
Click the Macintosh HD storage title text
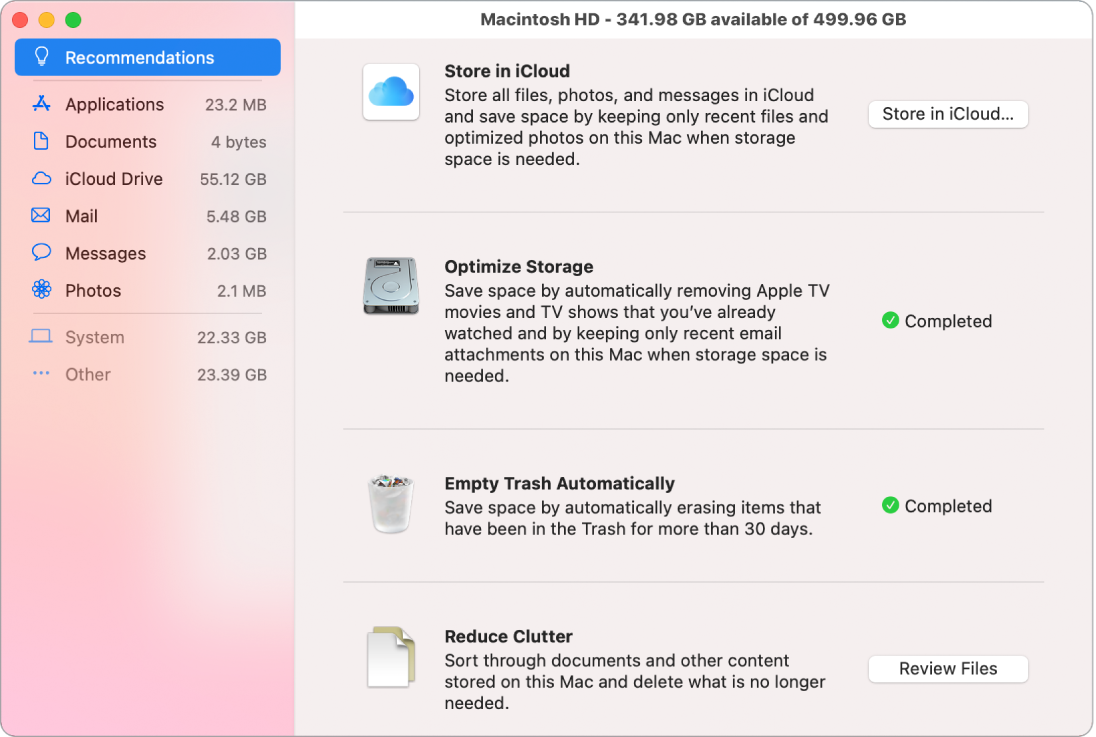click(694, 18)
